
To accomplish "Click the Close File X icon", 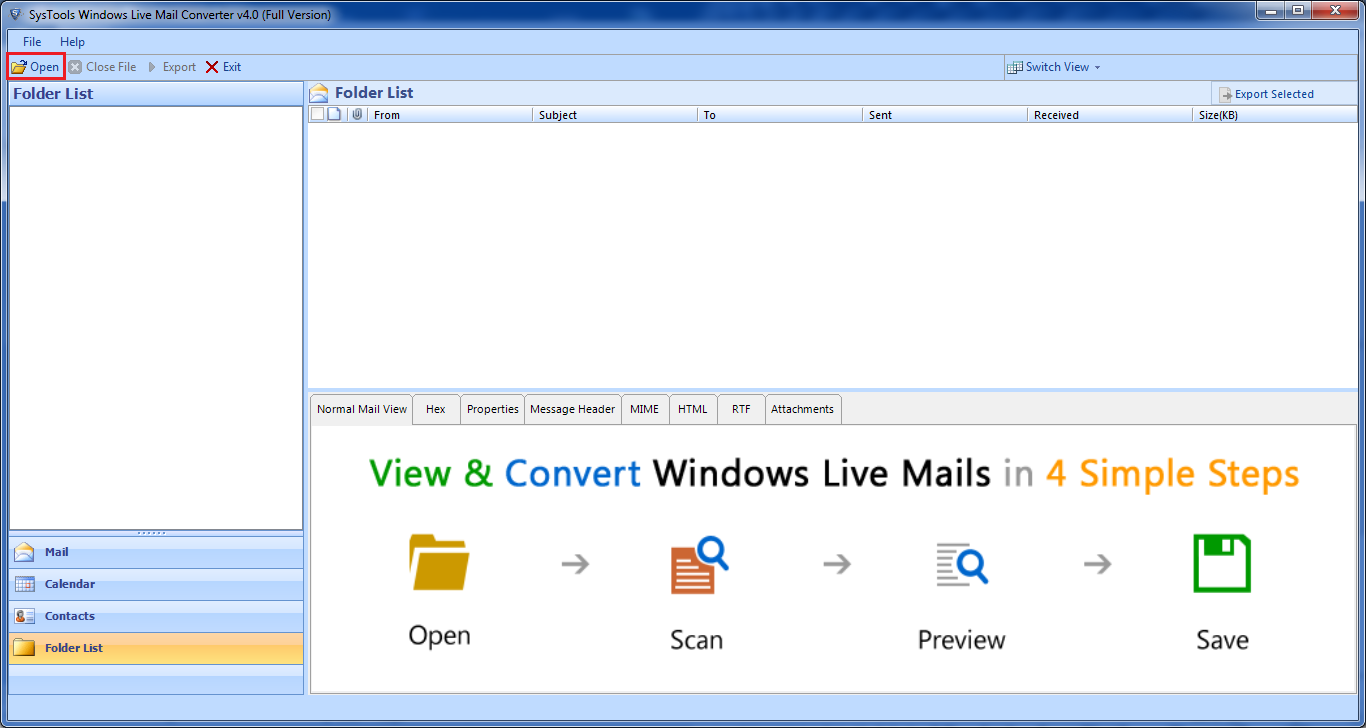I will pos(75,67).
